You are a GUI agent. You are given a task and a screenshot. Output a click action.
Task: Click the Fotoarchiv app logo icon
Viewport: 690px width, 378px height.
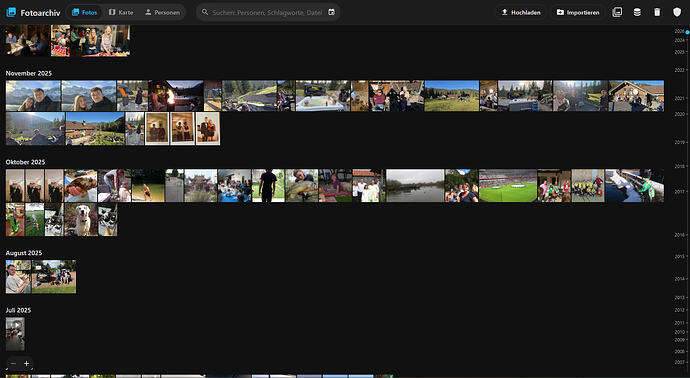(11, 12)
